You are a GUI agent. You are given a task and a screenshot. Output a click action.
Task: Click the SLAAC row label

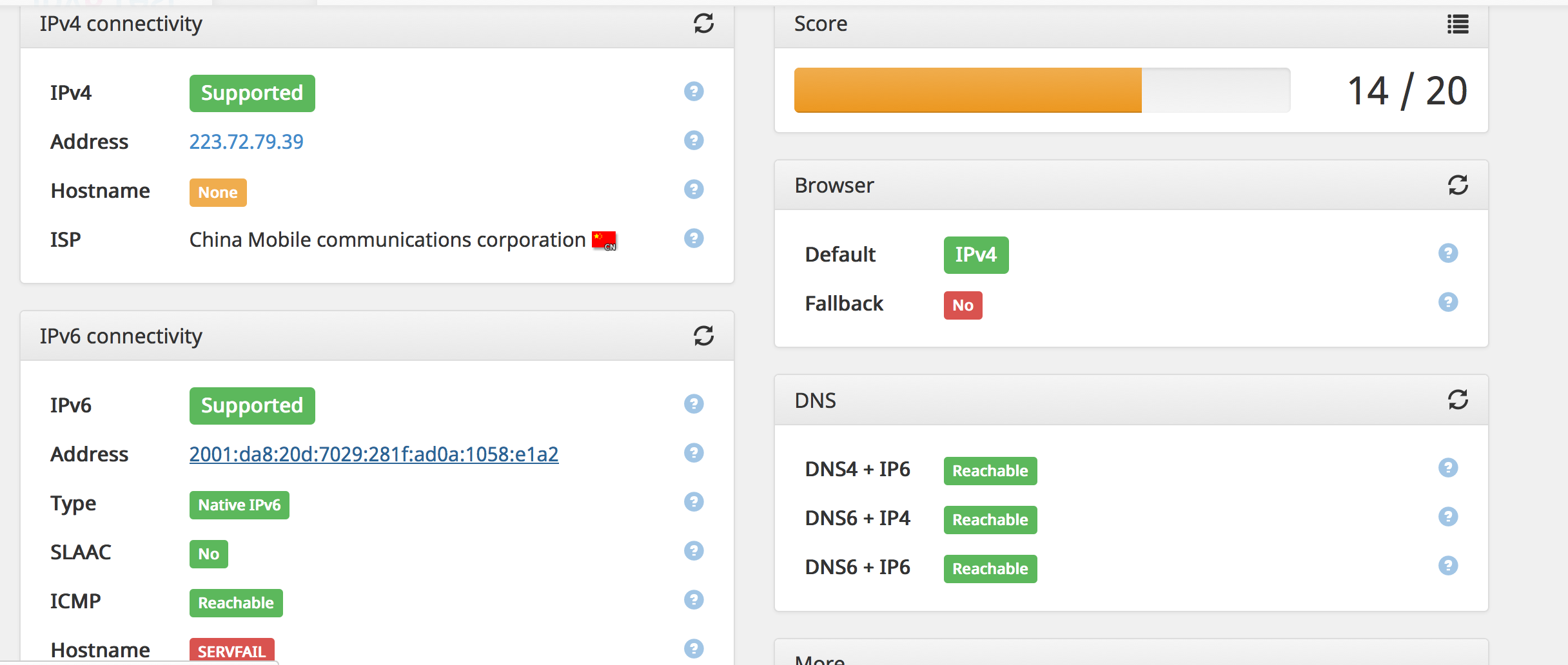81,552
